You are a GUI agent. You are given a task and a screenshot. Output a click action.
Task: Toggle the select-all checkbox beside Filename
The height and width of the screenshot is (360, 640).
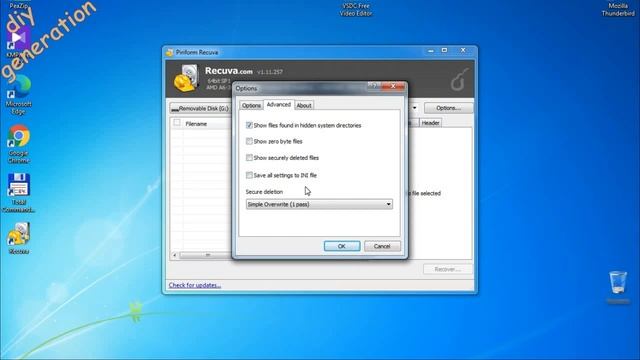177,122
